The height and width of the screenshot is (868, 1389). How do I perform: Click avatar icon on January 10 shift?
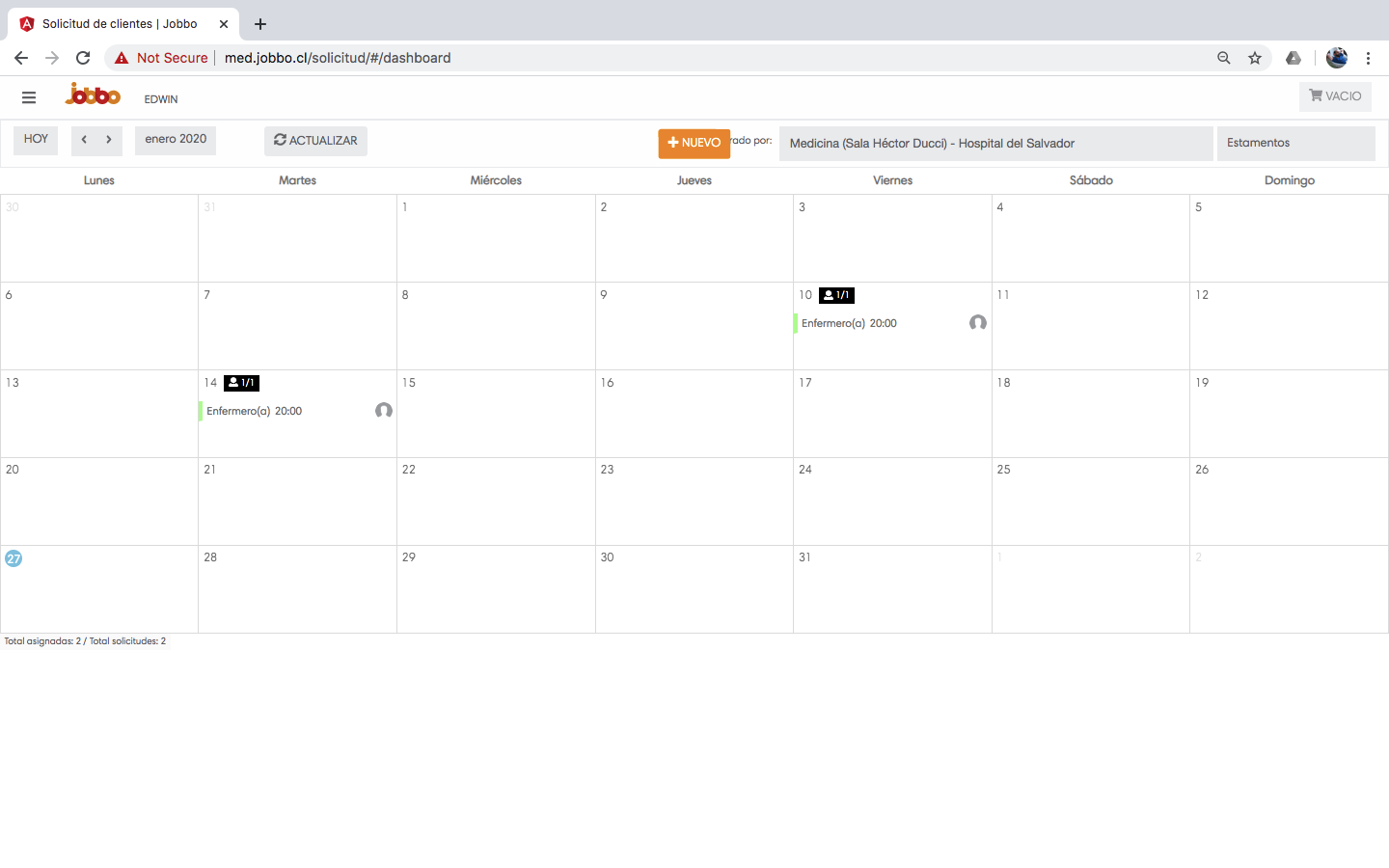pyautogui.click(x=977, y=323)
